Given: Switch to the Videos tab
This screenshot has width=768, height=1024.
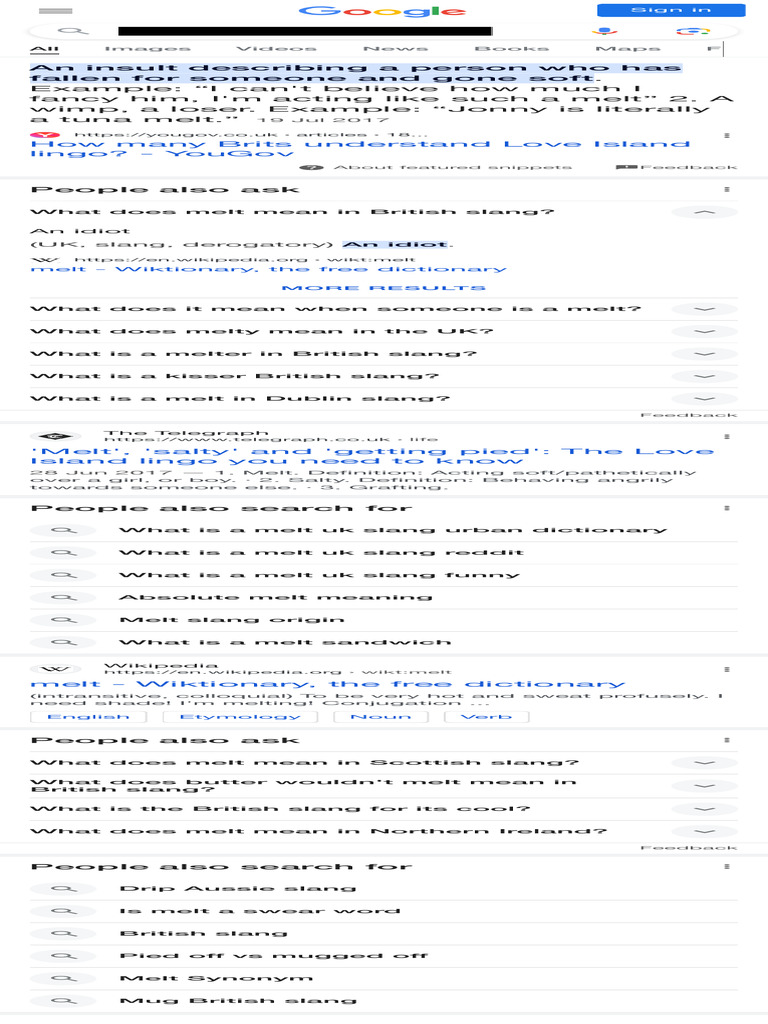Looking at the screenshot, I should (276, 48).
